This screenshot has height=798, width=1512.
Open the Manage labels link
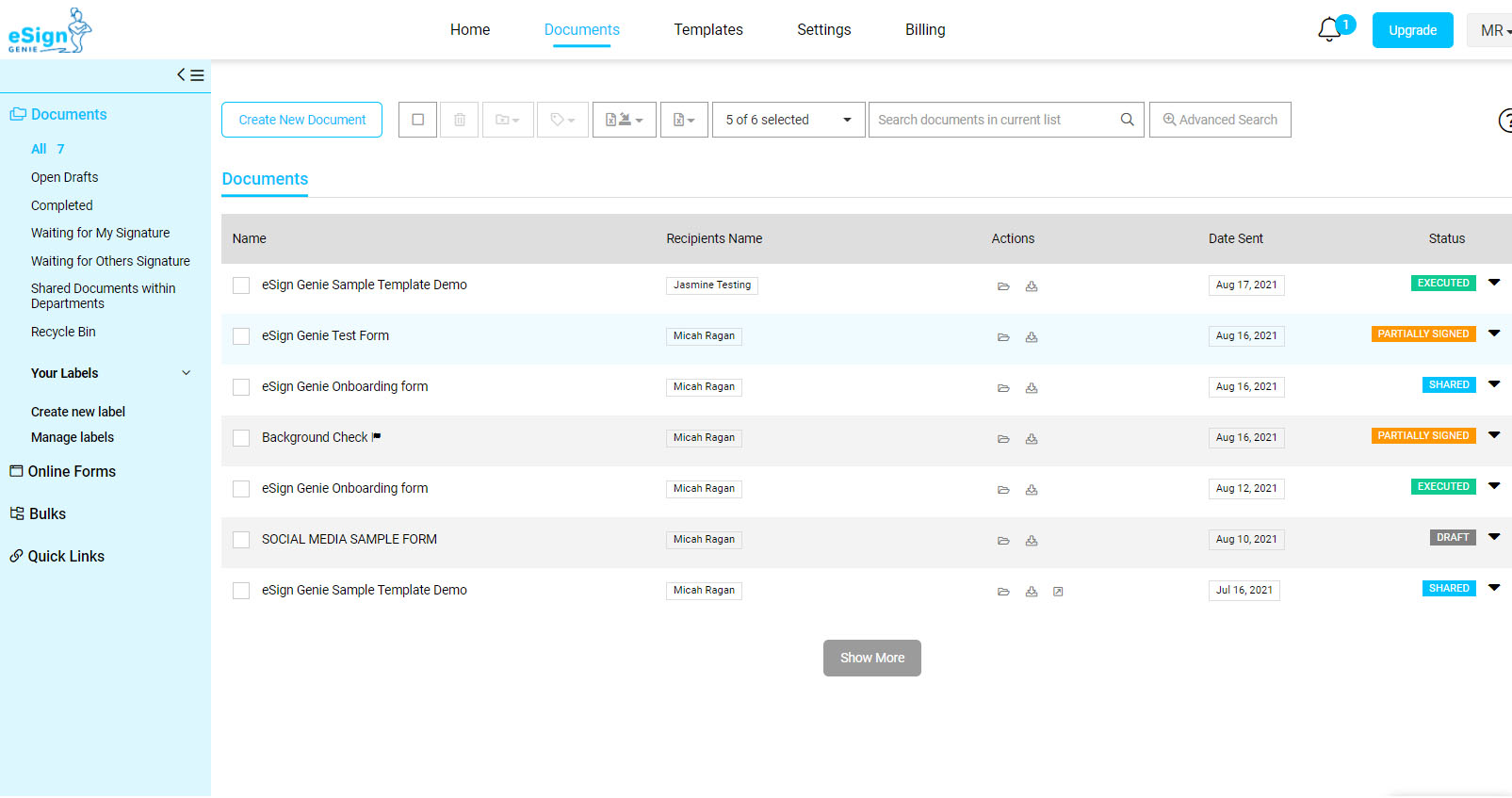73,437
